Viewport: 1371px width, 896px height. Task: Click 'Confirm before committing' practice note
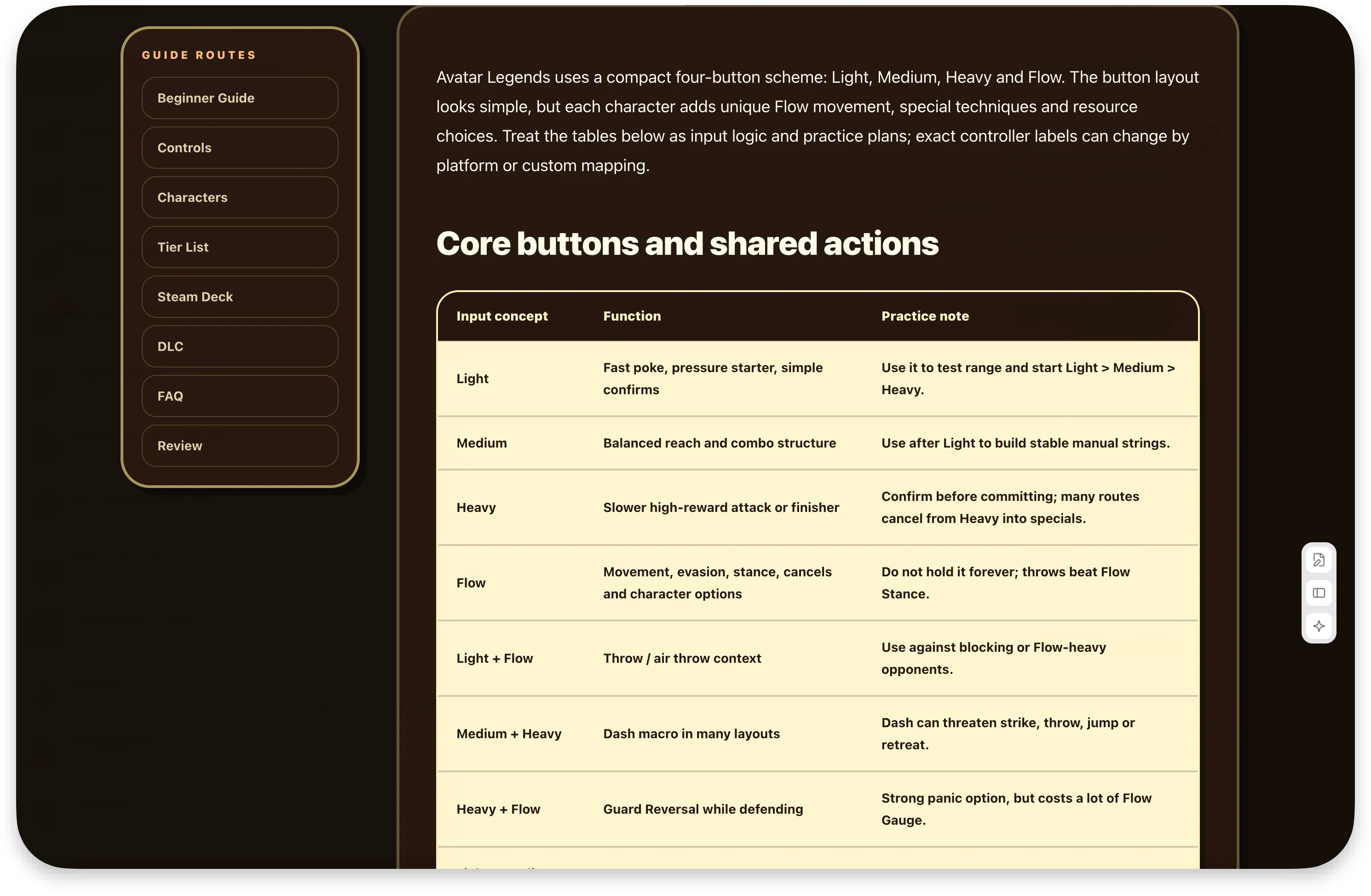(x=1010, y=507)
